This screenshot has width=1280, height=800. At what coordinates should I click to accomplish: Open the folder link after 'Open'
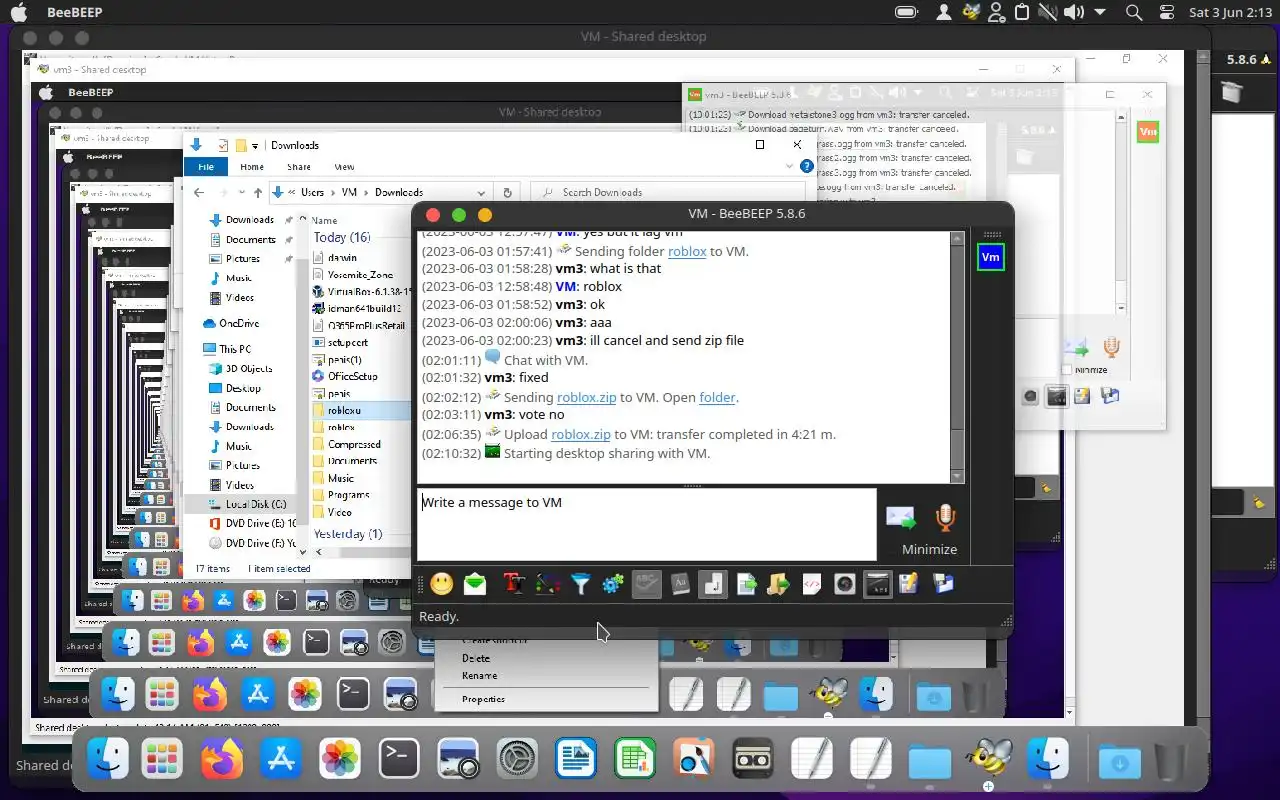717,397
